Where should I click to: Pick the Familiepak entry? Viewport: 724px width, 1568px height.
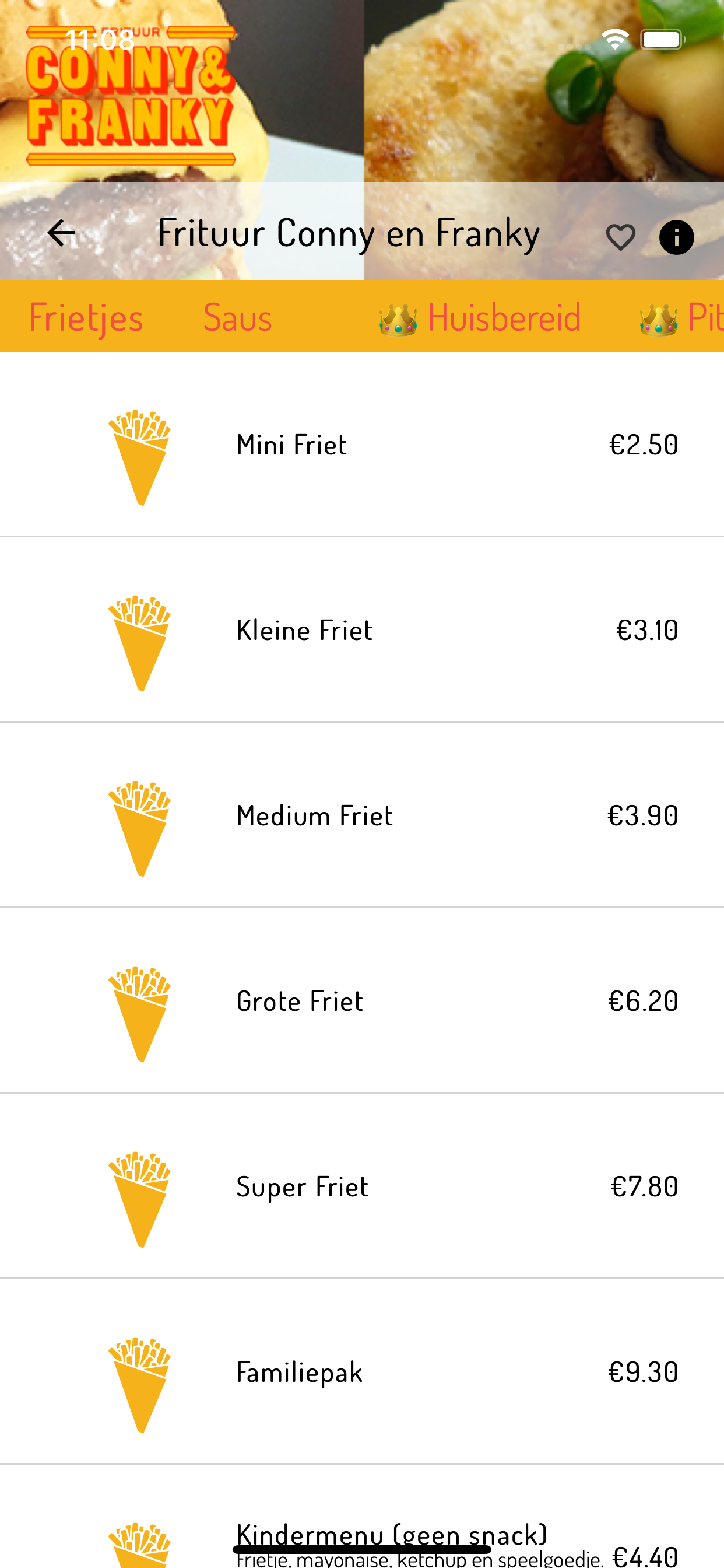[362, 1372]
